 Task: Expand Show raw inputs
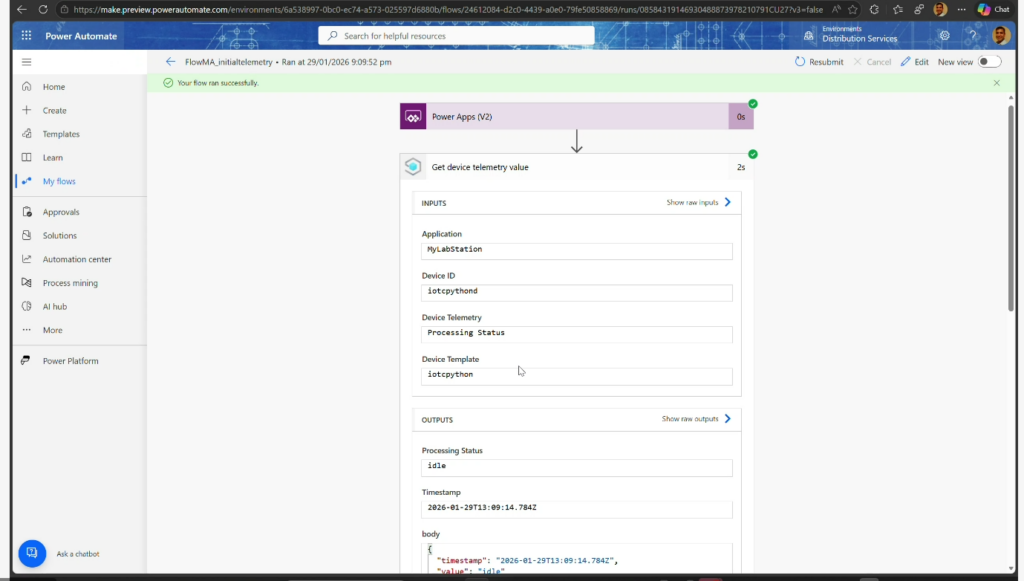[x=699, y=202]
